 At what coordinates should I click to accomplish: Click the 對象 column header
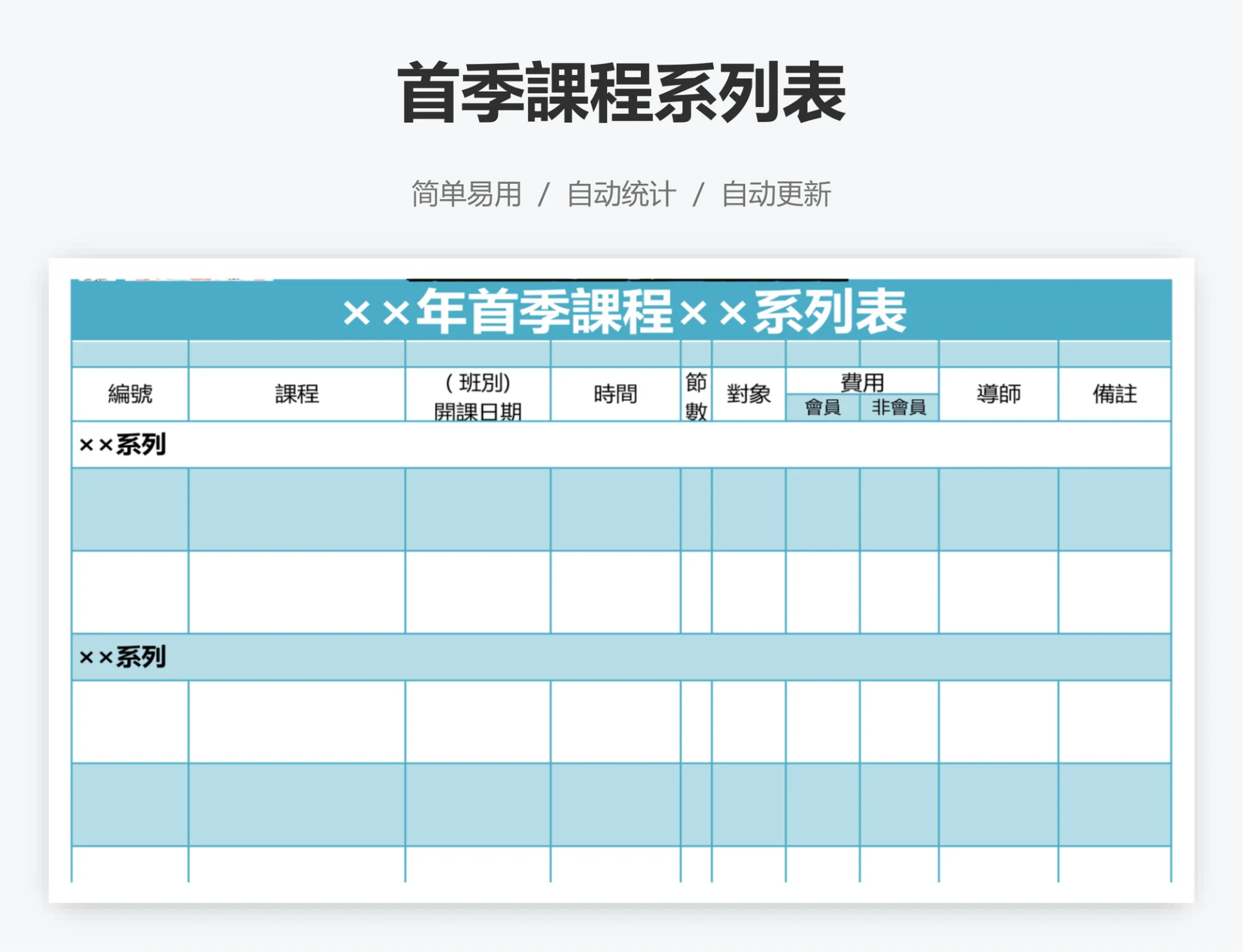tap(748, 393)
